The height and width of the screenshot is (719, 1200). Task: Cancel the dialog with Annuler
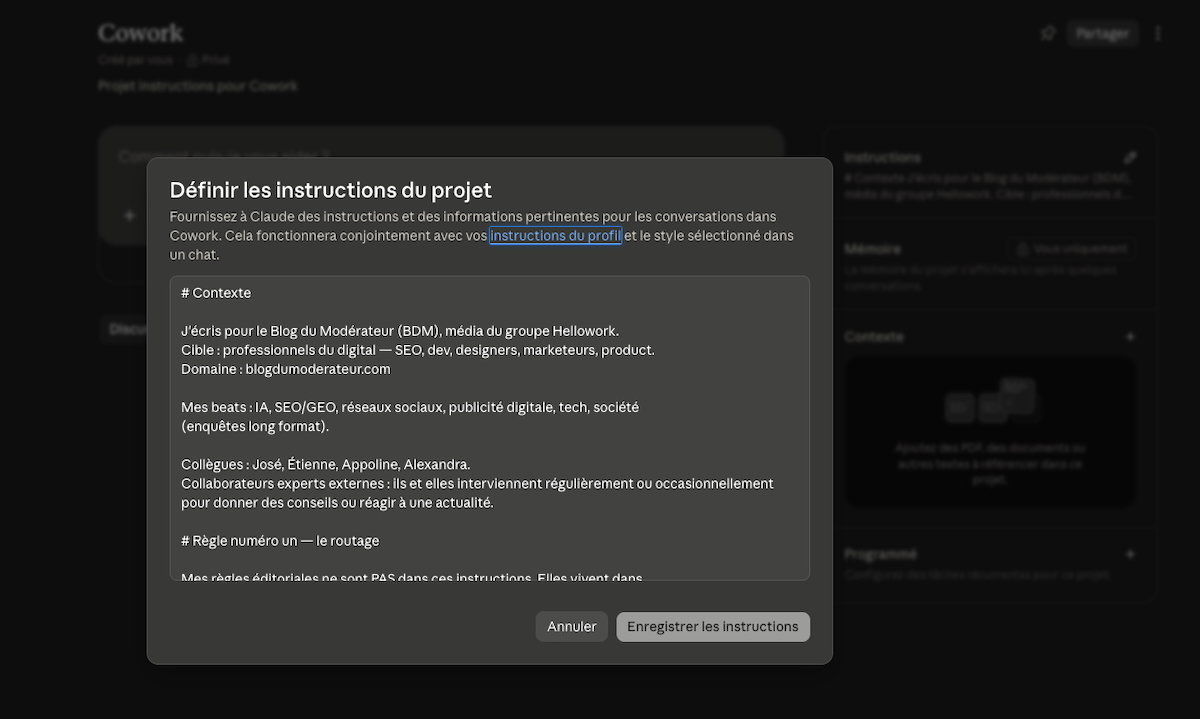572,627
